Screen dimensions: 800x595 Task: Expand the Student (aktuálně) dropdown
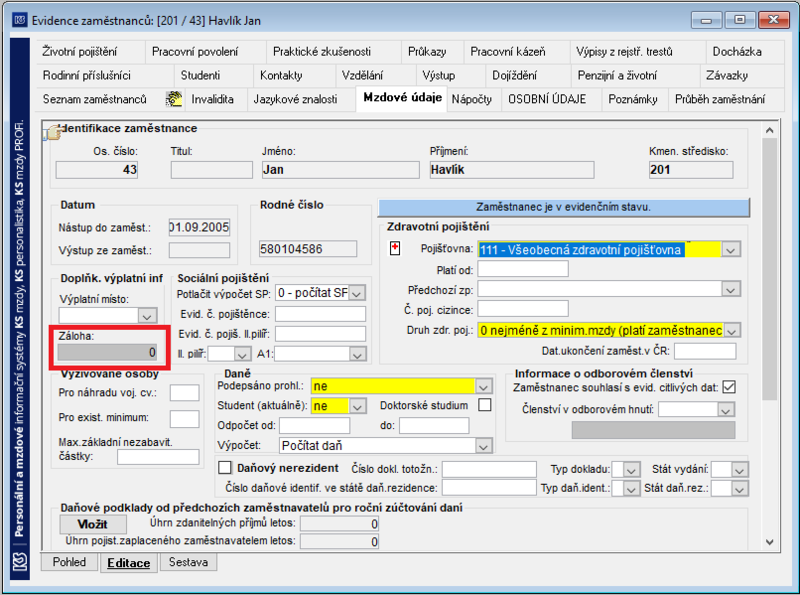point(358,406)
